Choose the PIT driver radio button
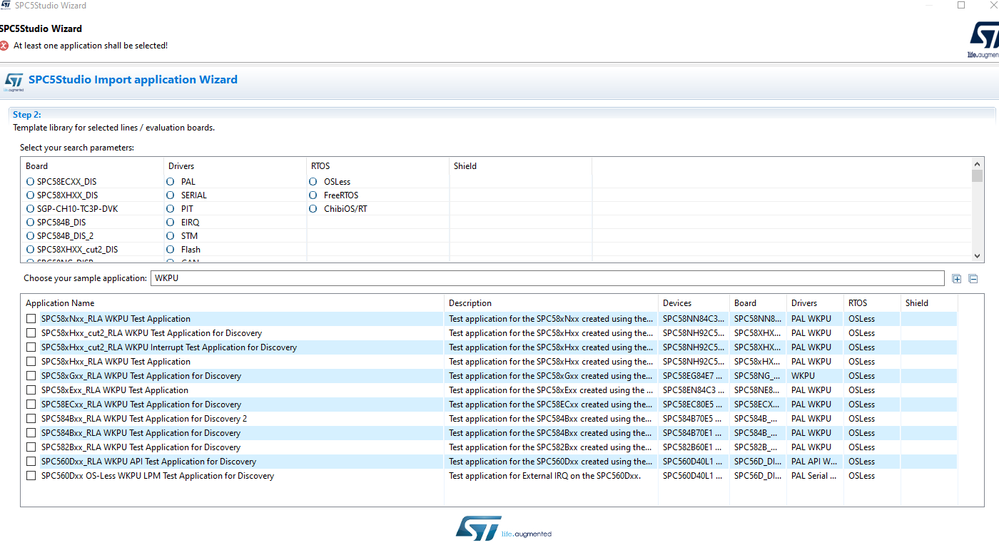The height and width of the screenshot is (545, 999). tap(170, 208)
